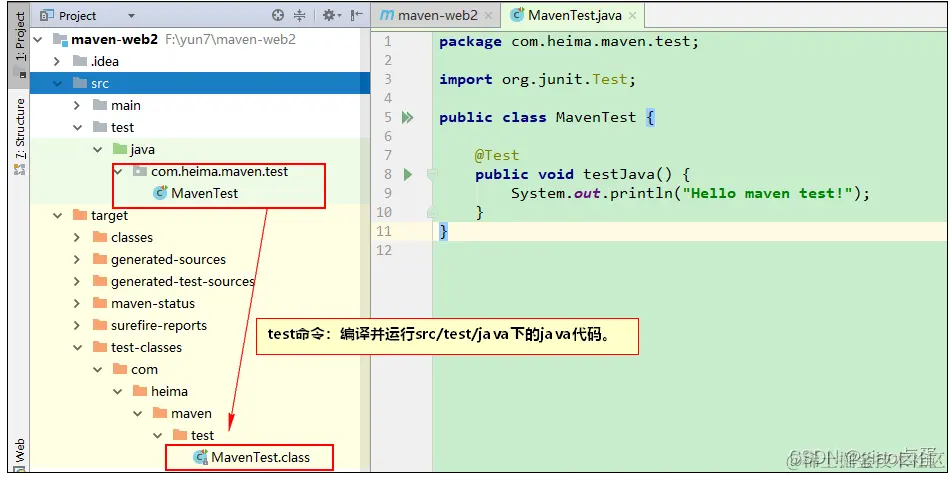This screenshot has width=952, height=477.
Task: Select the generated-test-sources folder
Action: click(x=183, y=282)
